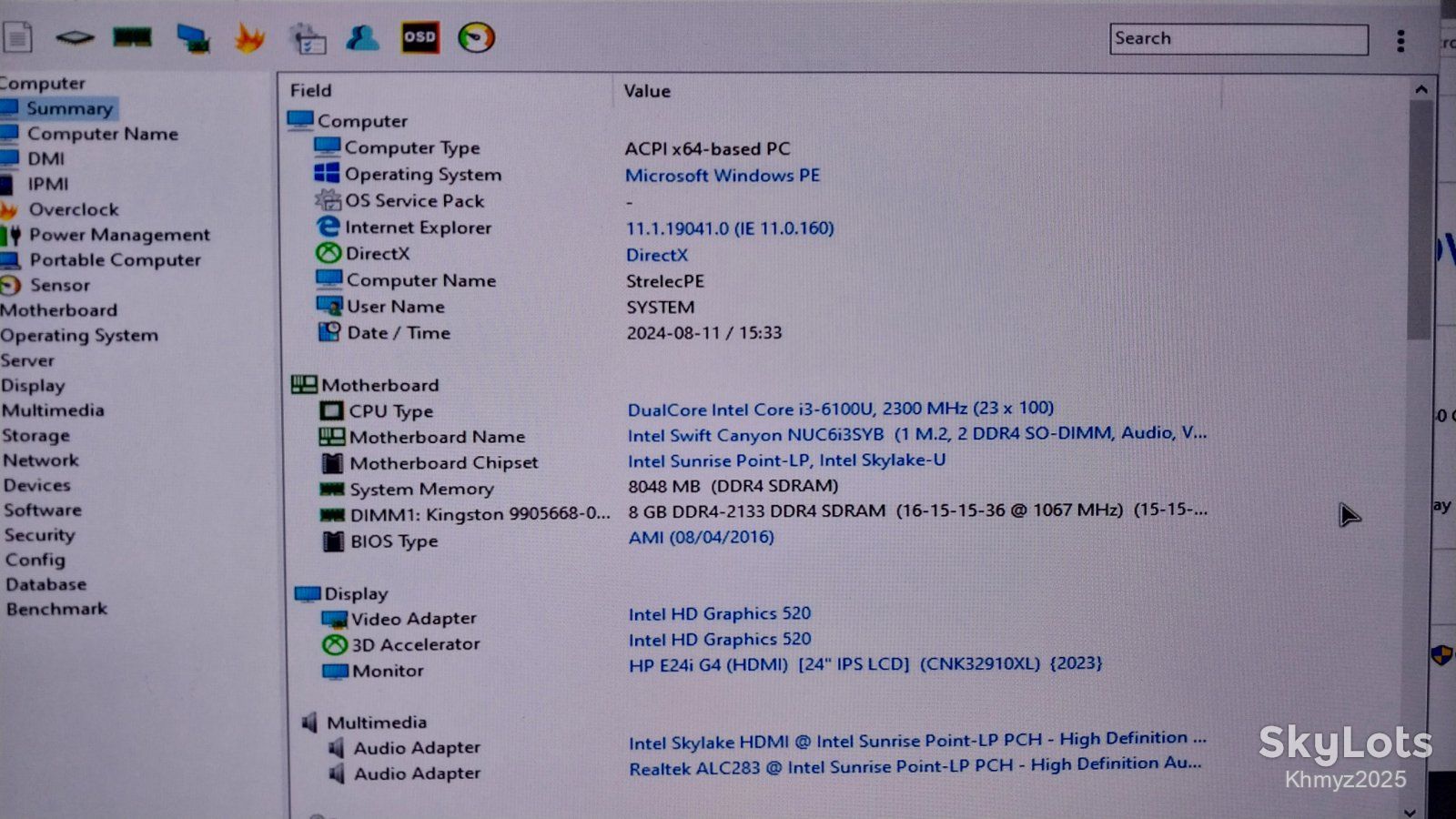Image resolution: width=1456 pixels, height=819 pixels.
Task: Click the scrollbar up arrow
Action: [1421, 89]
